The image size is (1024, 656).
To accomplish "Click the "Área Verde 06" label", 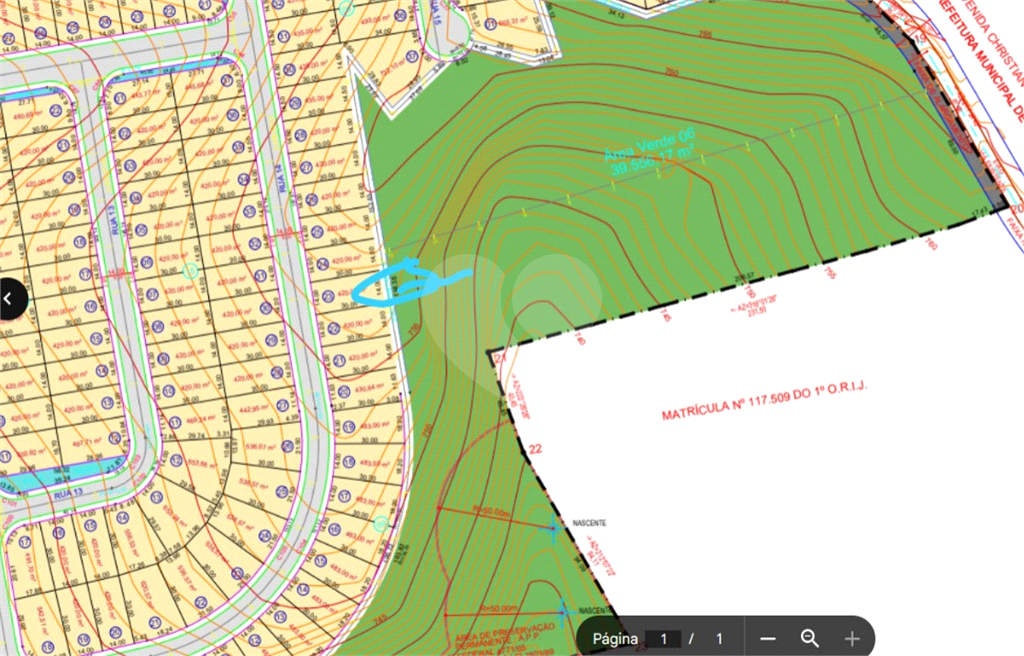I will pos(647,146).
